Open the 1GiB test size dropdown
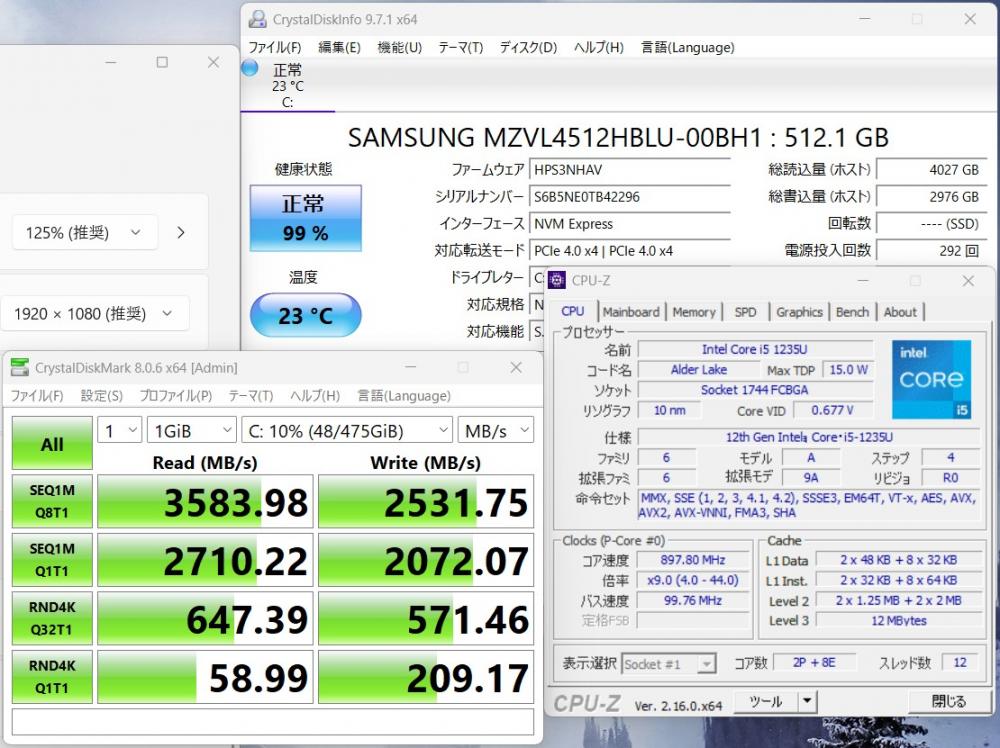This screenshot has width=1000, height=748. click(191, 431)
